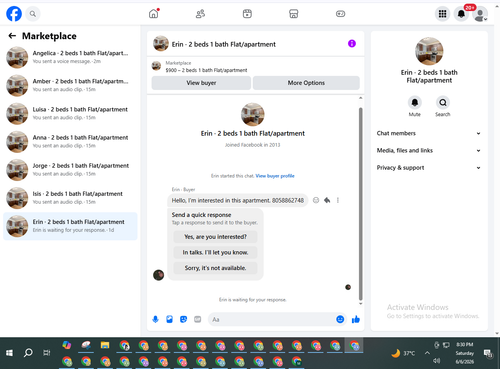Open the Video (Watch) tab icon
The height and width of the screenshot is (369, 500).
(x=247, y=14)
